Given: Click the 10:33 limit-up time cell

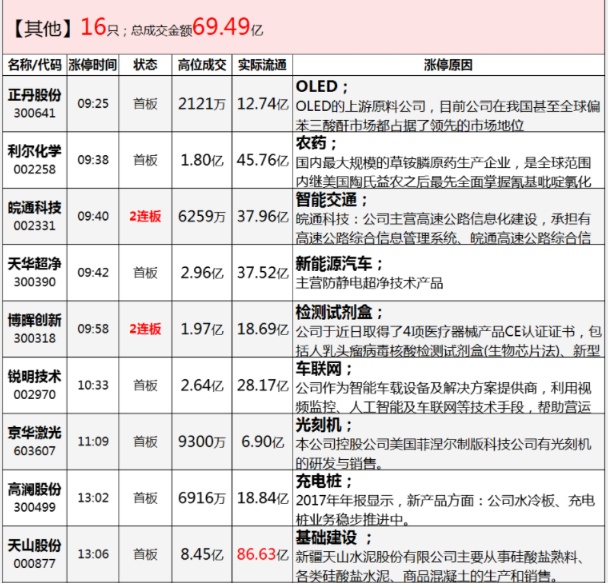Looking at the screenshot, I should [93, 385].
